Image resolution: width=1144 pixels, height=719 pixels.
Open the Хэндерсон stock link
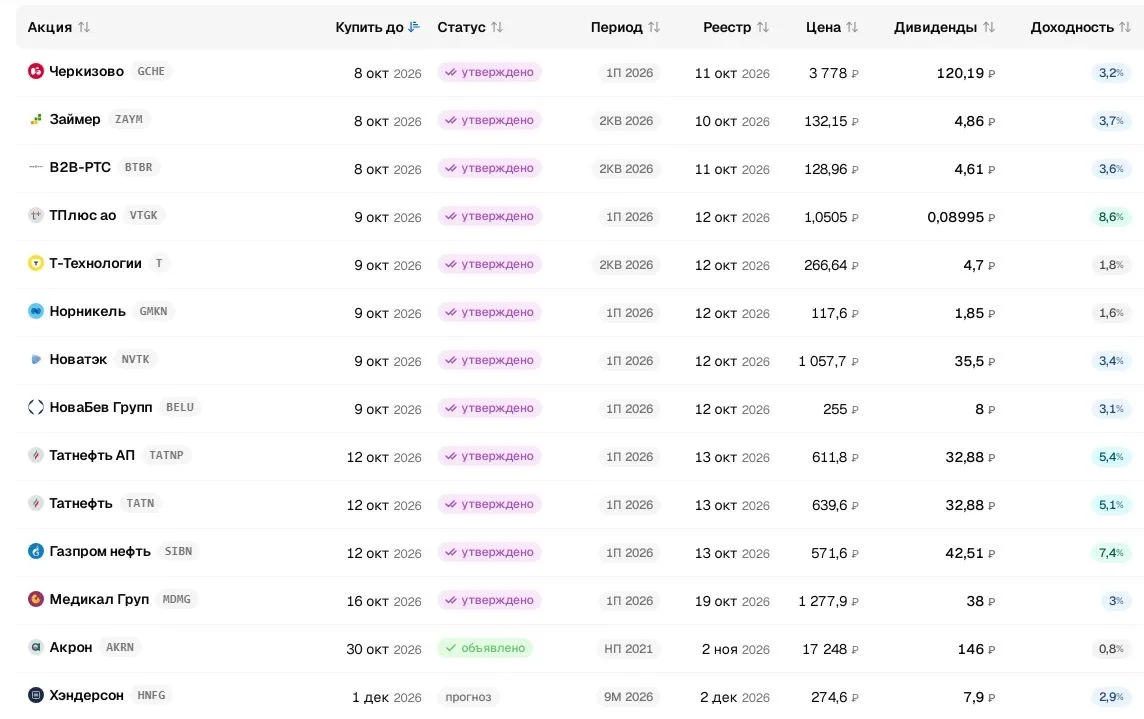point(86,695)
